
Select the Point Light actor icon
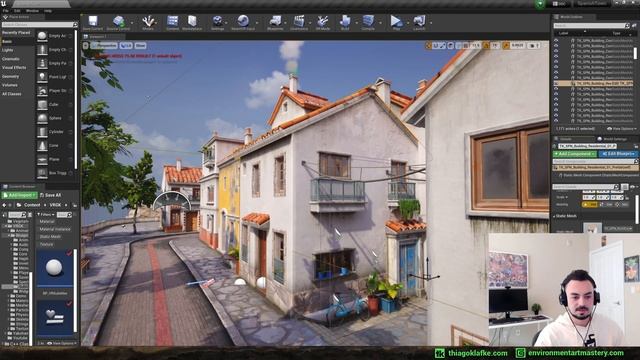tap(42, 77)
